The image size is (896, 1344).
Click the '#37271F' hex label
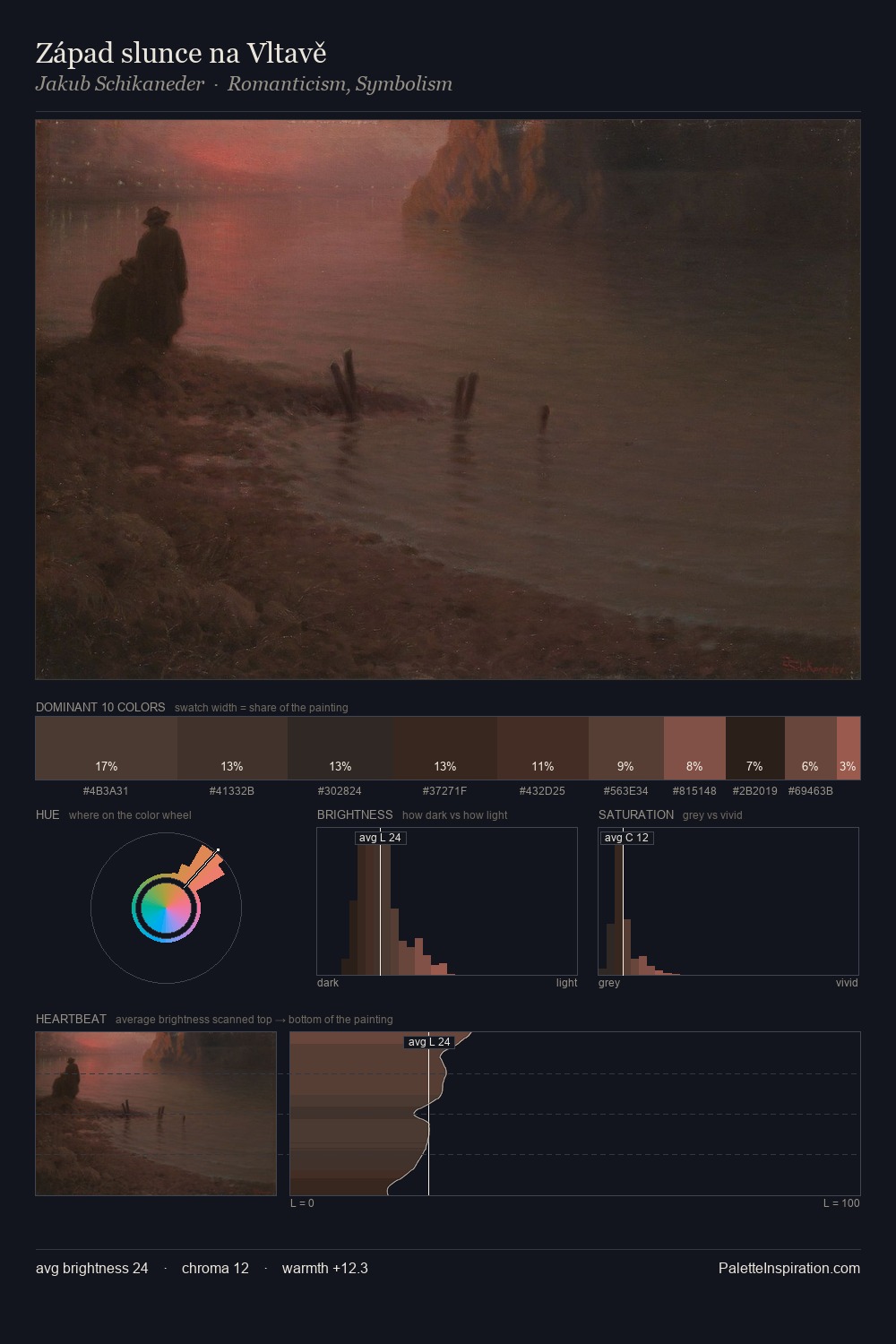(x=445, y=791)
